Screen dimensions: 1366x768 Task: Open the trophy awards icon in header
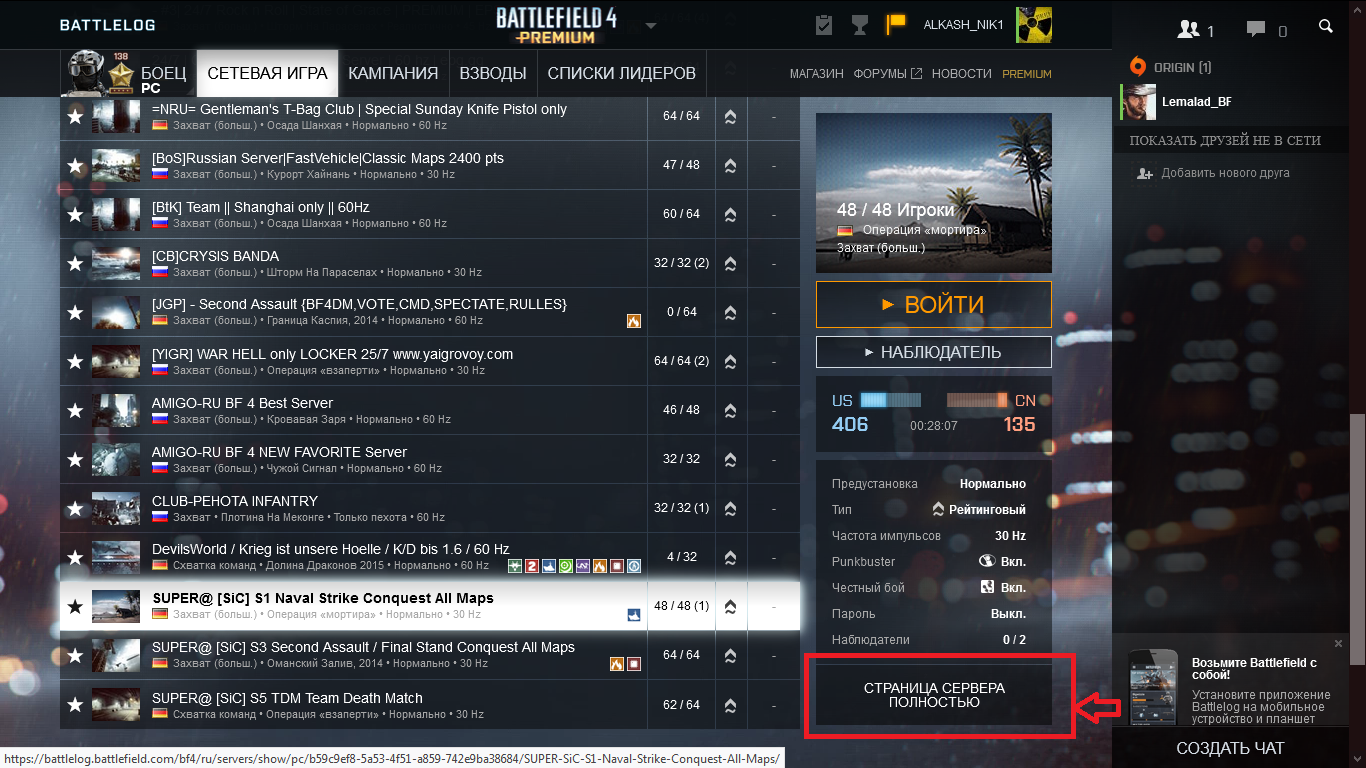click(x=859, y=25)
